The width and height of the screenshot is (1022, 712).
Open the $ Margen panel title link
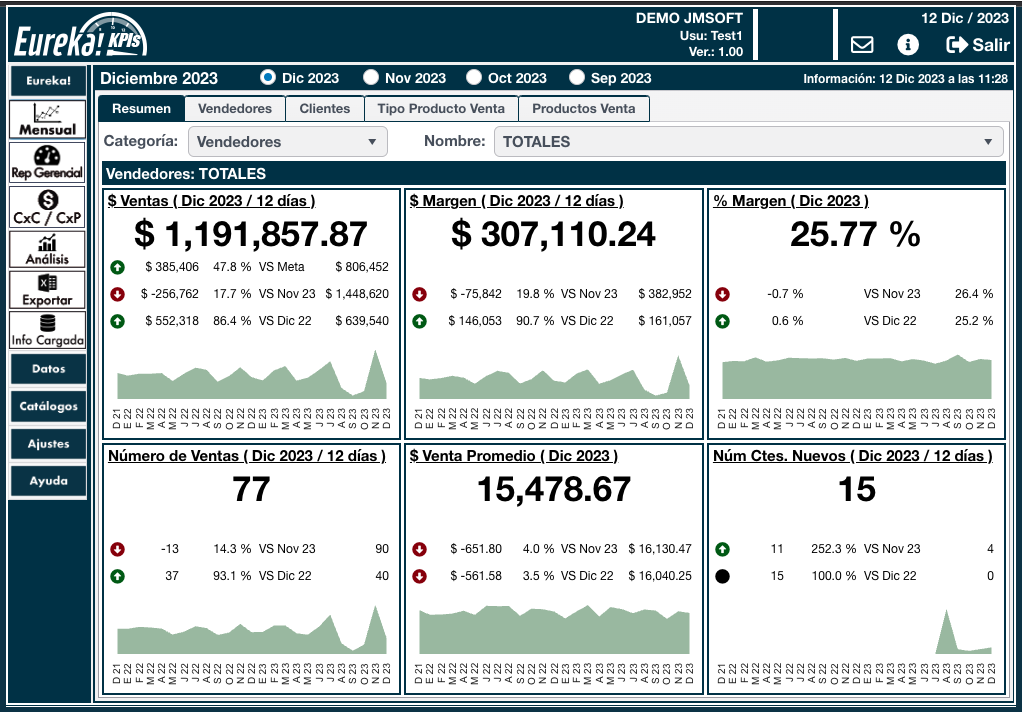pyautogui.click(x=516, y=201)
